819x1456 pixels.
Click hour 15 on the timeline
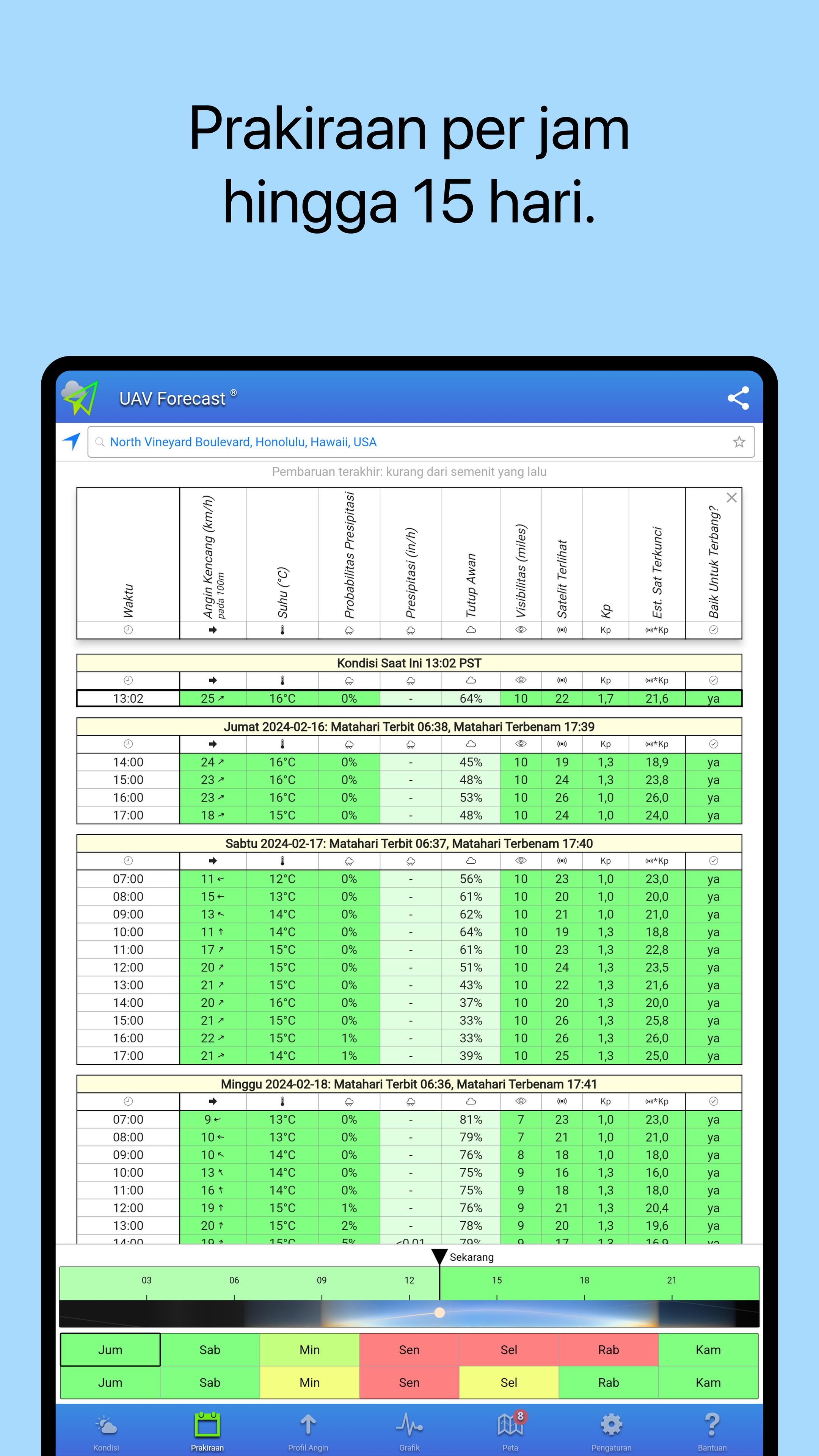pyautogui.click(x=497, y=1280)
